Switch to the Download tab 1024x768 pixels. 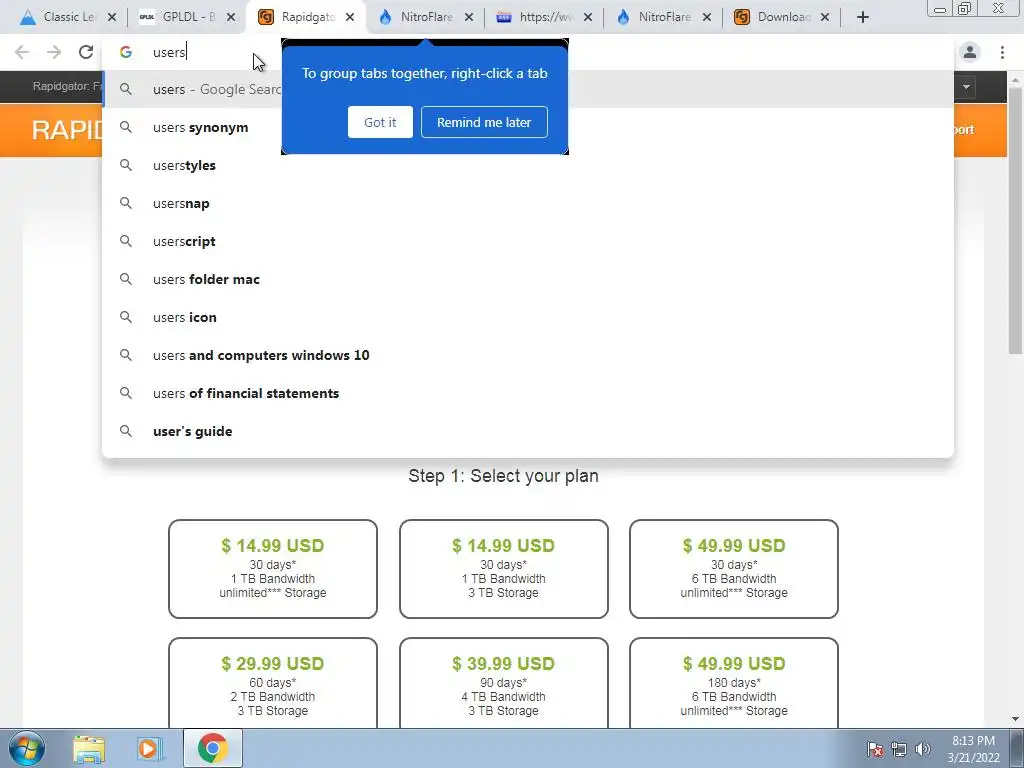781,17
